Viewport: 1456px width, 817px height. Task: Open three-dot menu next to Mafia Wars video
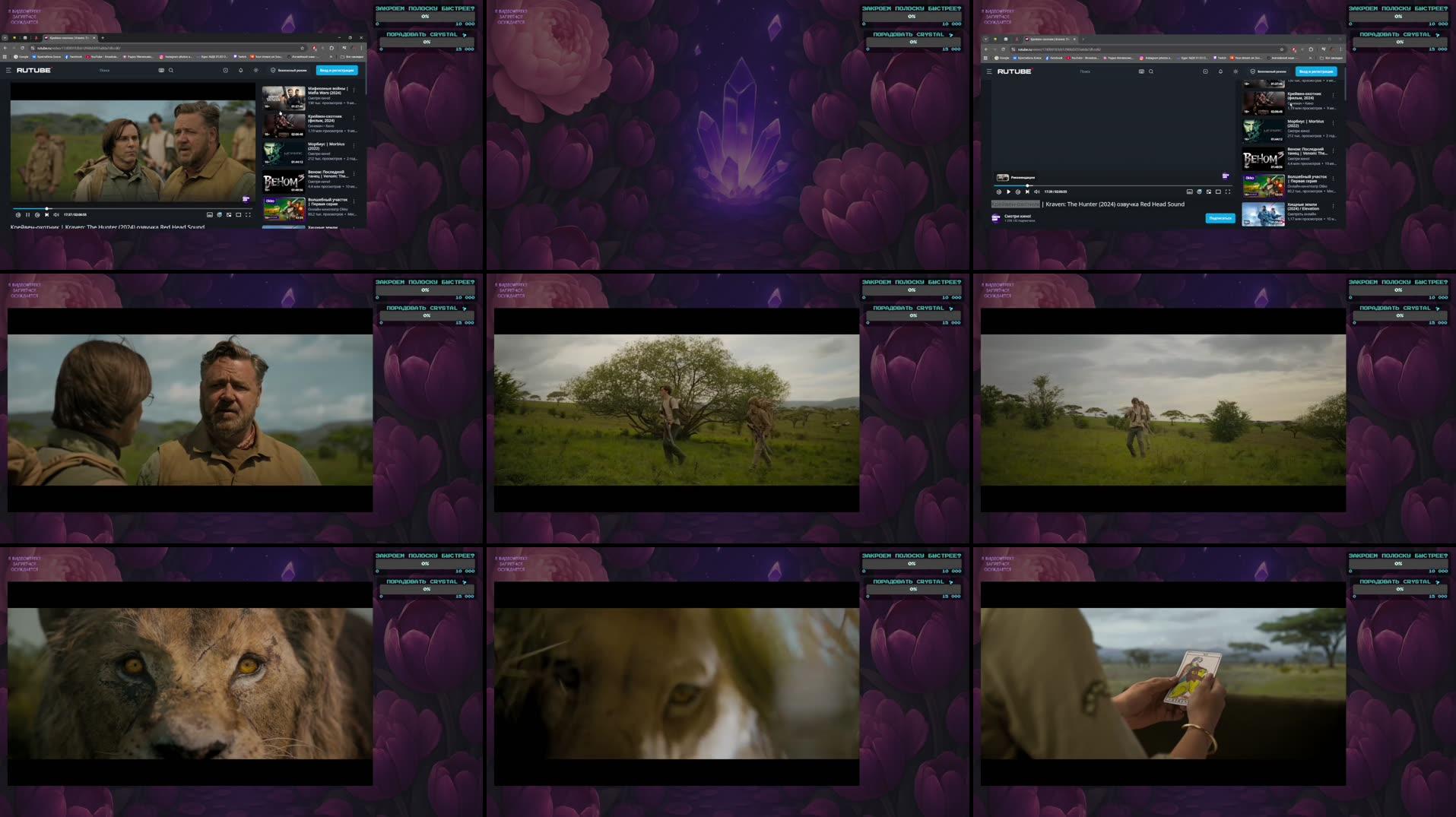354,90
